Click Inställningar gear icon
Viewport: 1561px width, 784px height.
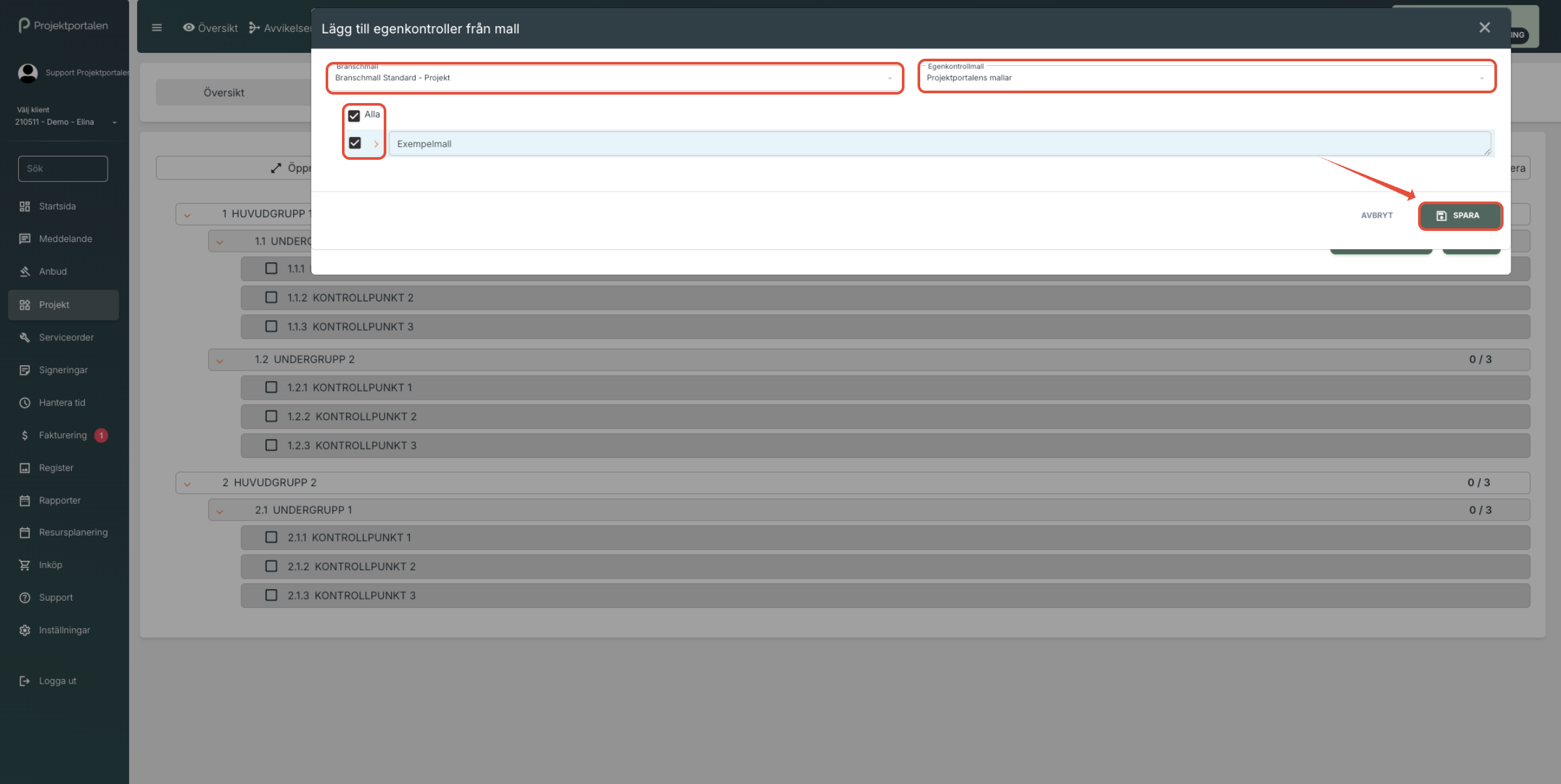(25, 630)
